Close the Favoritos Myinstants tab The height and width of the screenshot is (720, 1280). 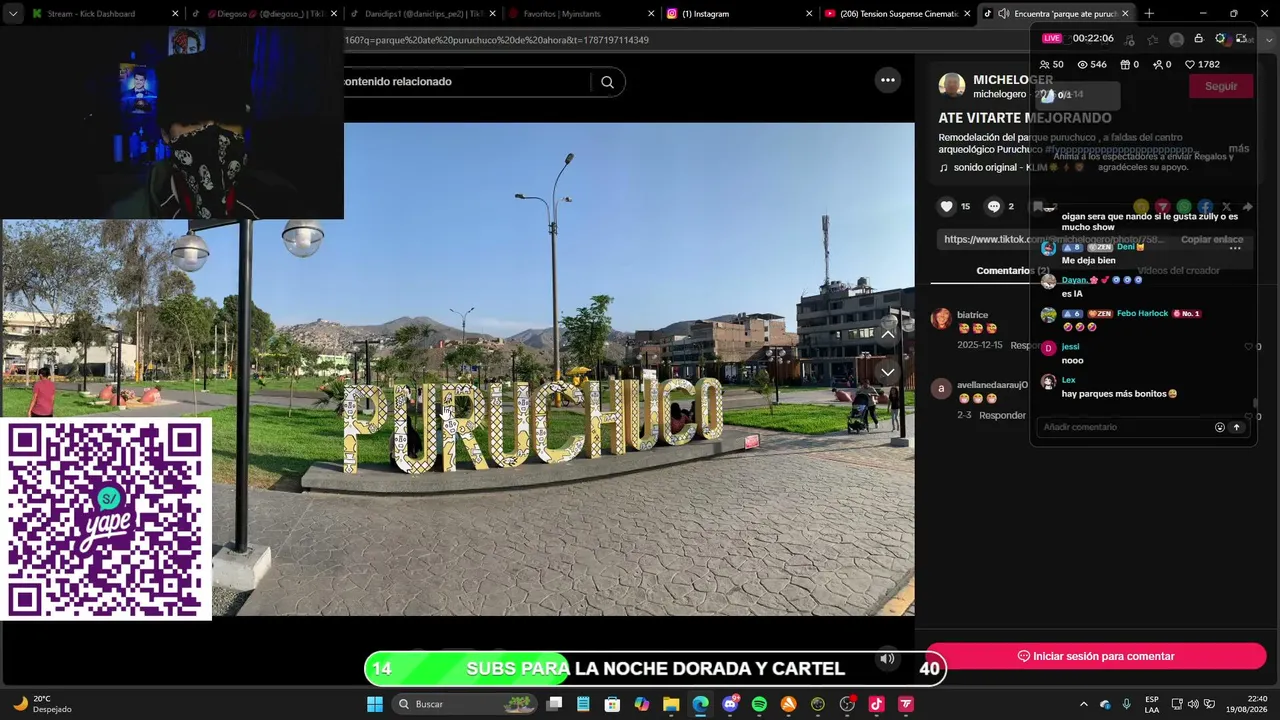(650, 14)
